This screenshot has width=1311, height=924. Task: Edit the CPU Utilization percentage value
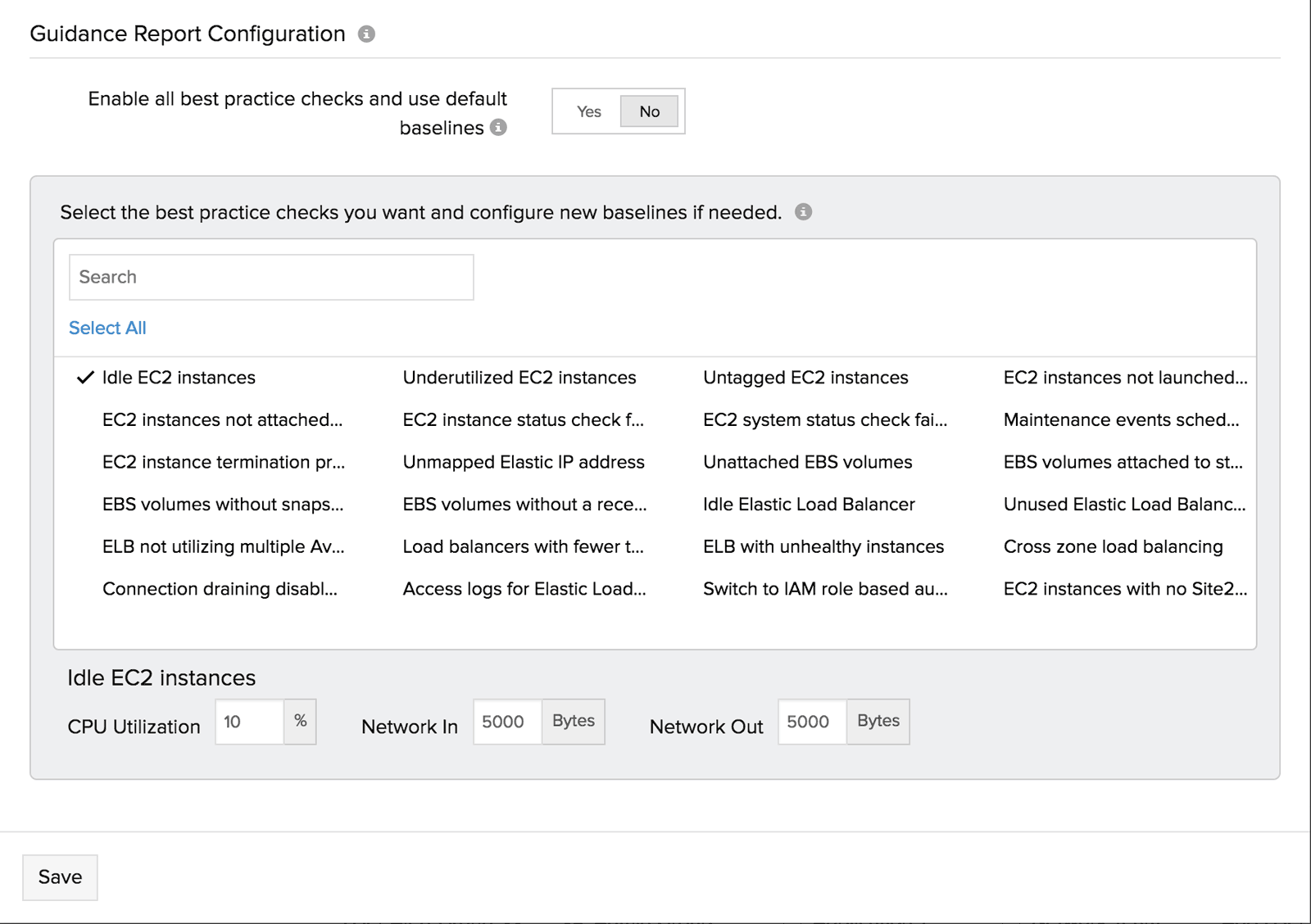click(x=248, y=722)
